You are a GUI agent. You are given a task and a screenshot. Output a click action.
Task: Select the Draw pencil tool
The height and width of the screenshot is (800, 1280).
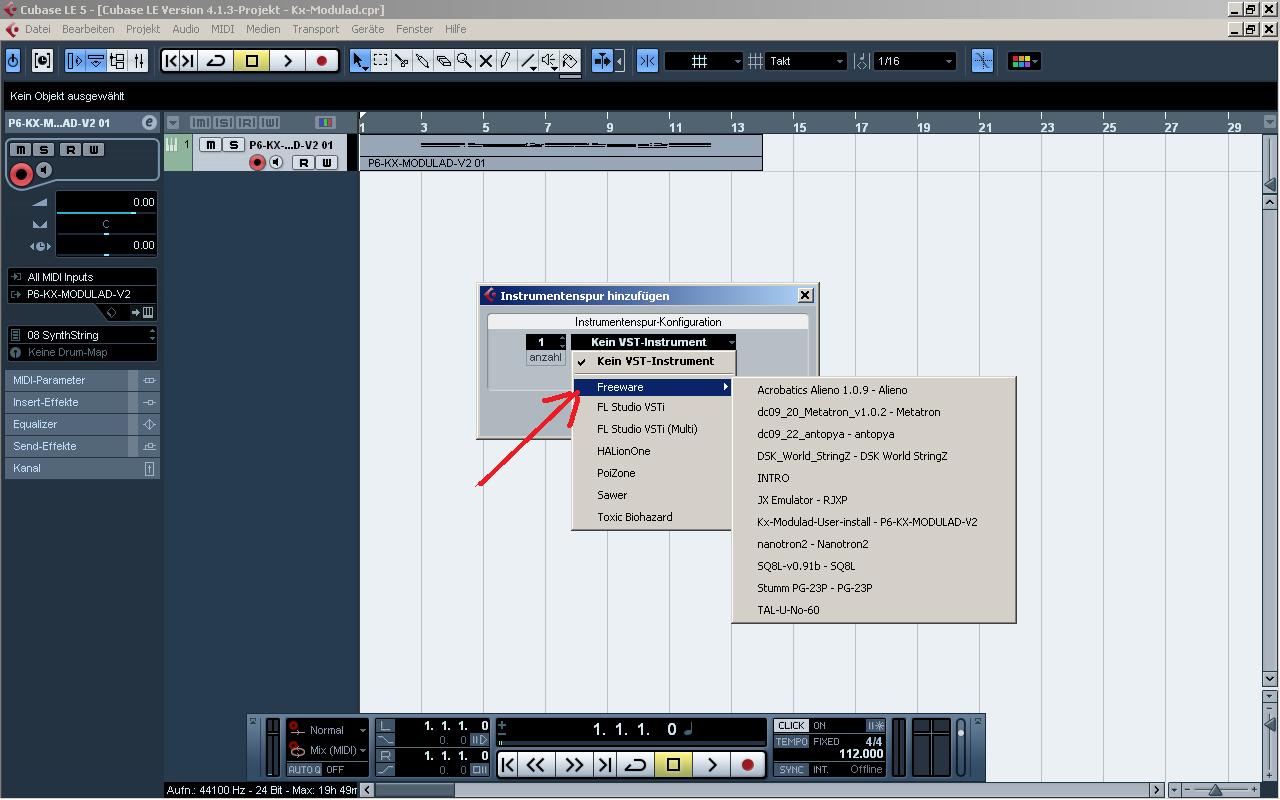point(507,61)
